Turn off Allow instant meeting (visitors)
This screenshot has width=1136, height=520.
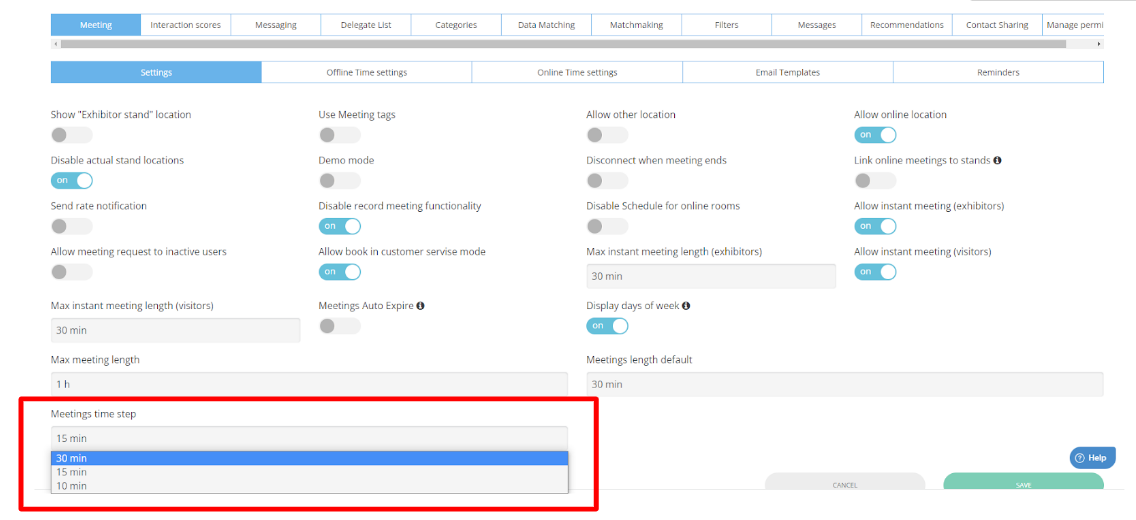tap(875, 272)
